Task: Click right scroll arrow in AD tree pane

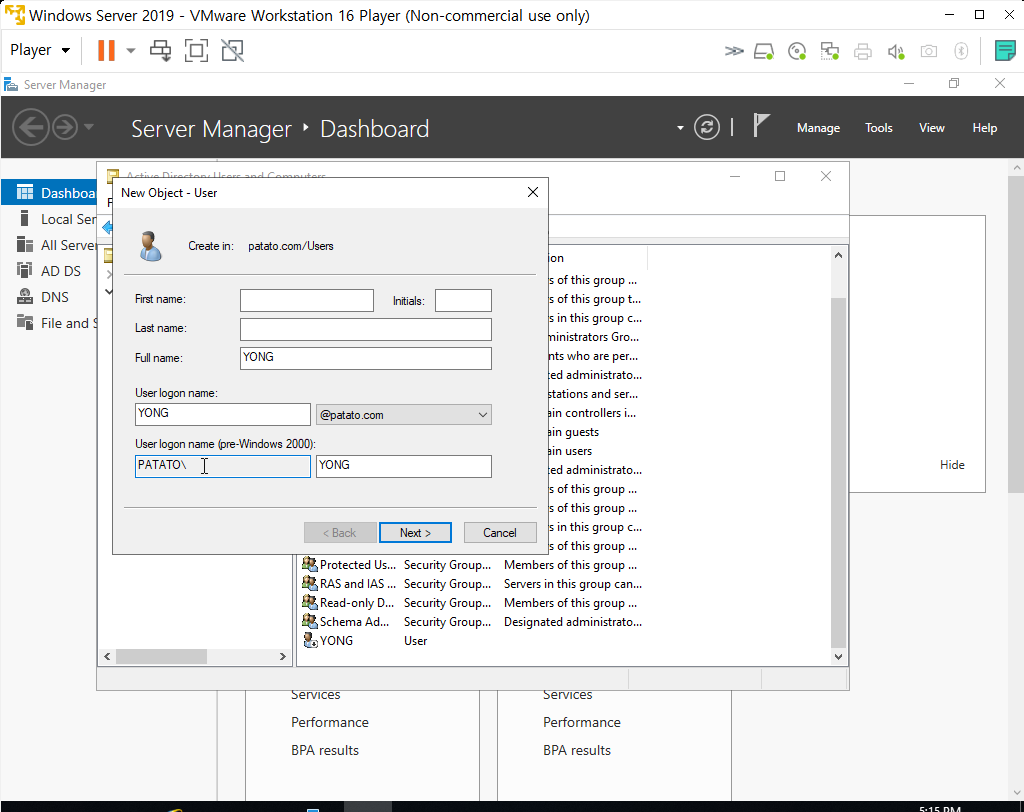Action: pyautogui.click(x=282, y=657)
